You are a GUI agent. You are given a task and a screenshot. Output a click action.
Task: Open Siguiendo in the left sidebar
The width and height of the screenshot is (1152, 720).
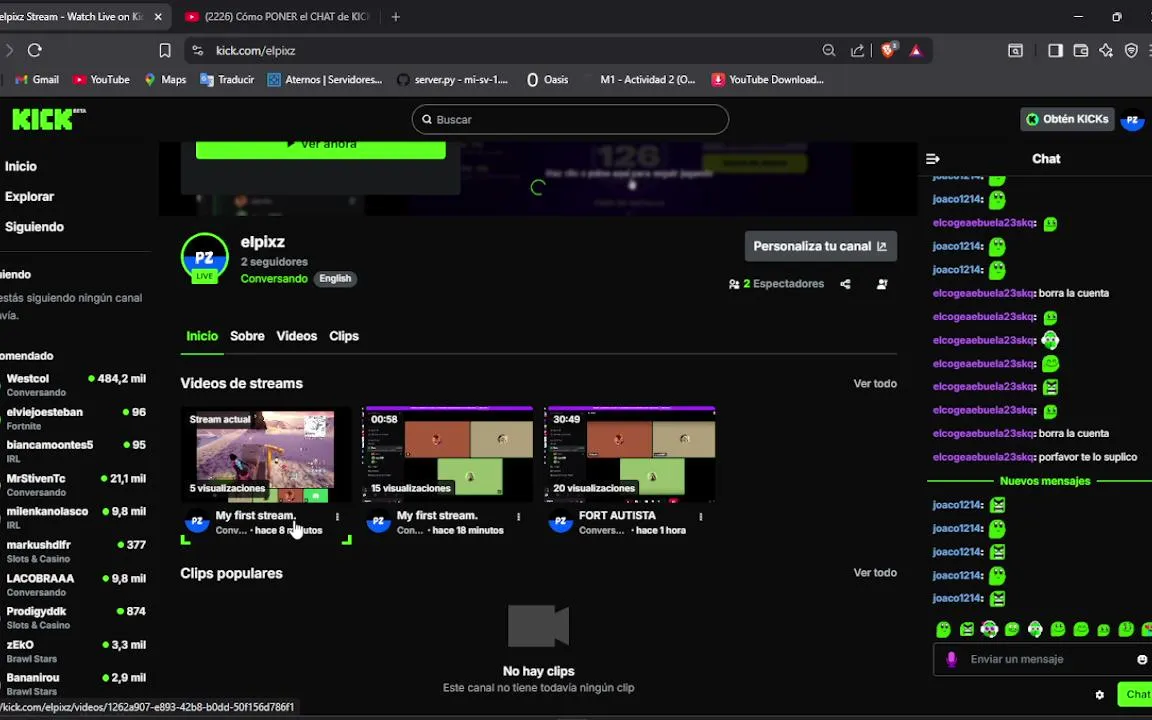click(x=34, y=226)
